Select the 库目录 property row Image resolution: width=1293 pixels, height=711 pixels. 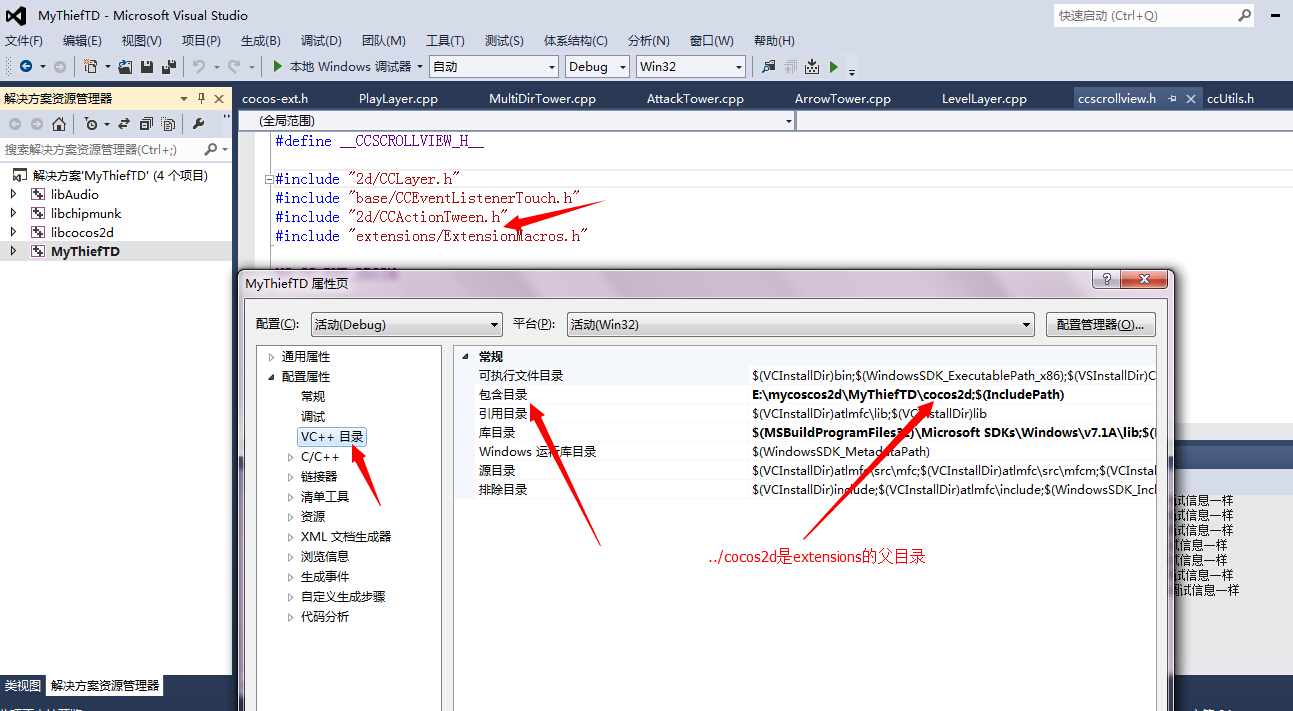805,433
